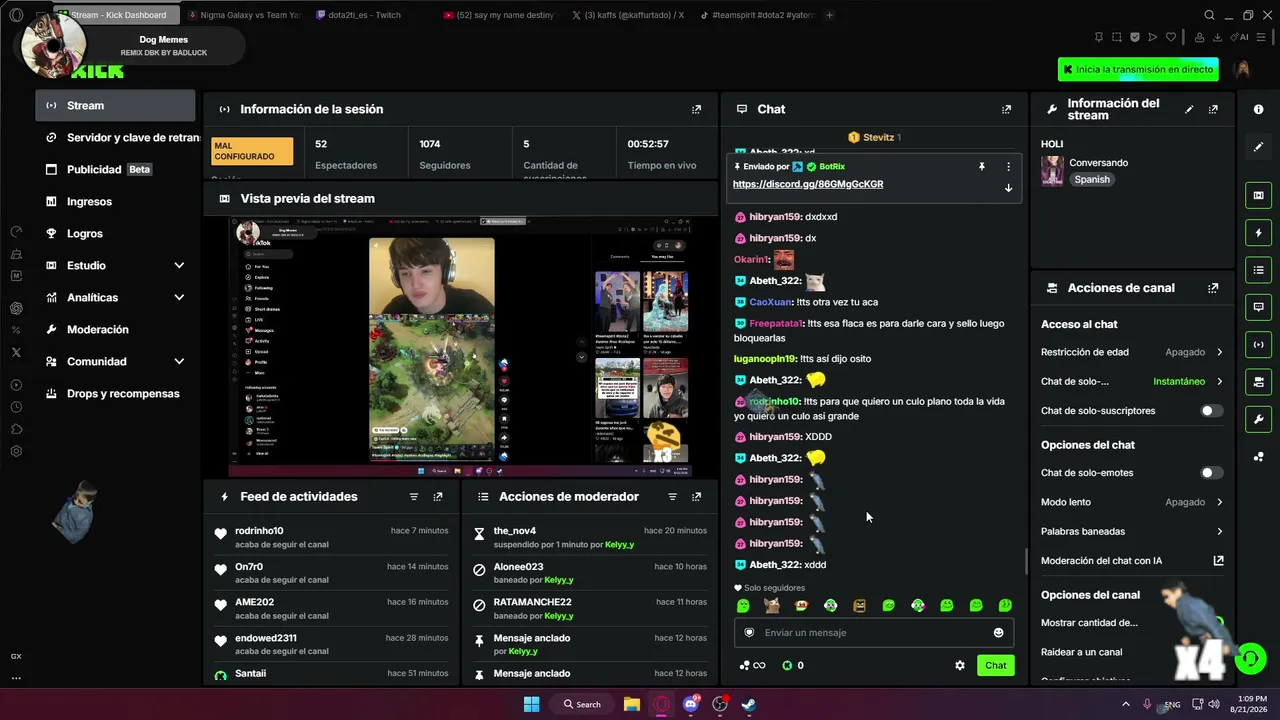This screenshot has width=1280, height=720.
Task: Click Raidear a un canal
Action: [x=1081, y=652]
